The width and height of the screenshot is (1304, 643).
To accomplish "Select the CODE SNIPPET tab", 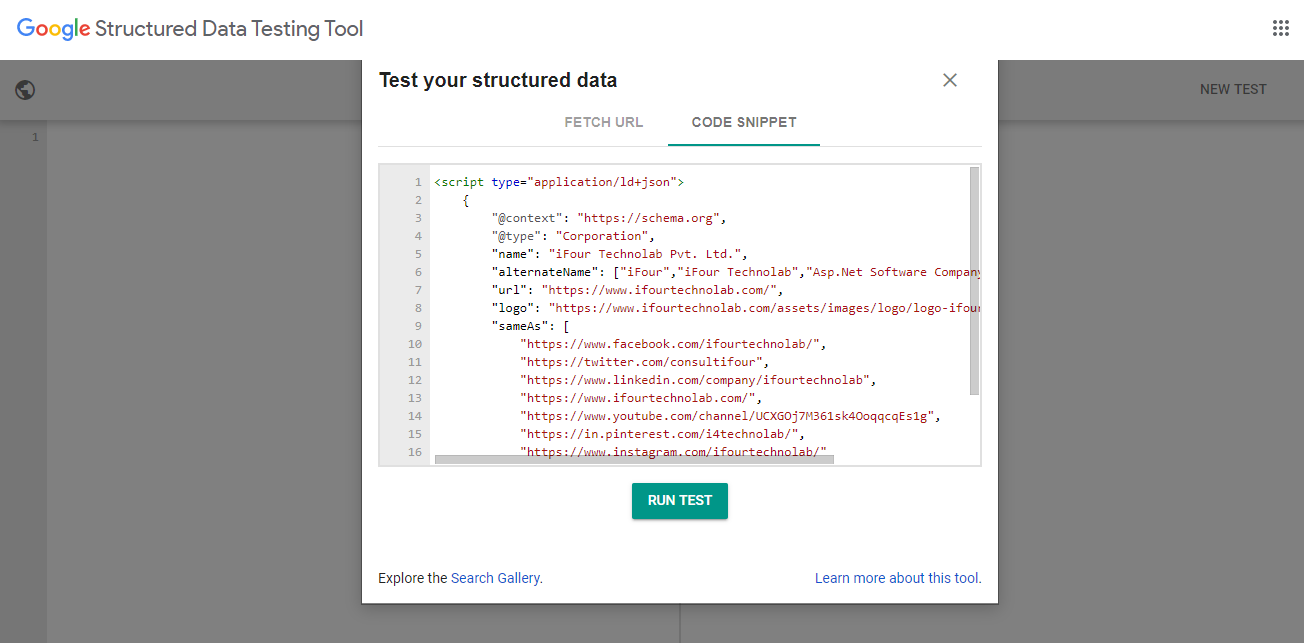I will tap(744, 122).
